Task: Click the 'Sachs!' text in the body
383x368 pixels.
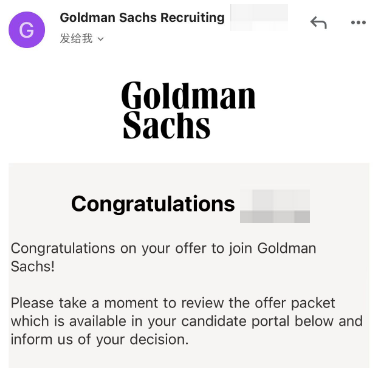Action: (x=33, y=267)
